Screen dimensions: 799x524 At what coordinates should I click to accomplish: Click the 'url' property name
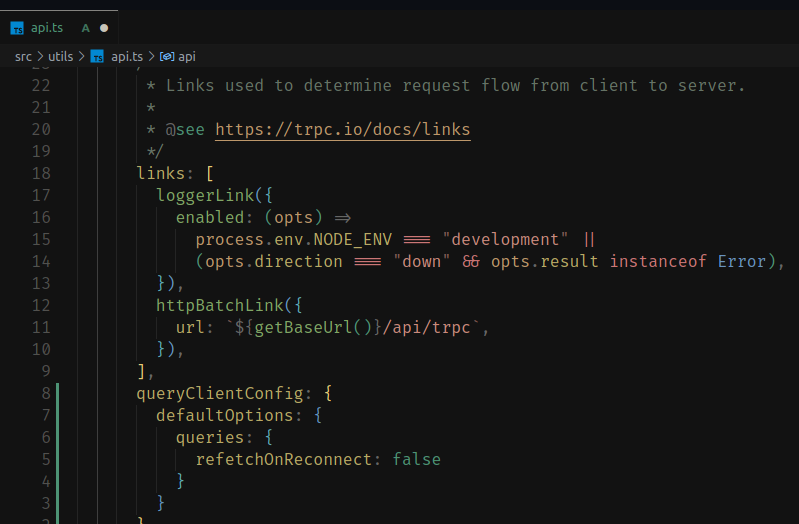click(190, 327)
